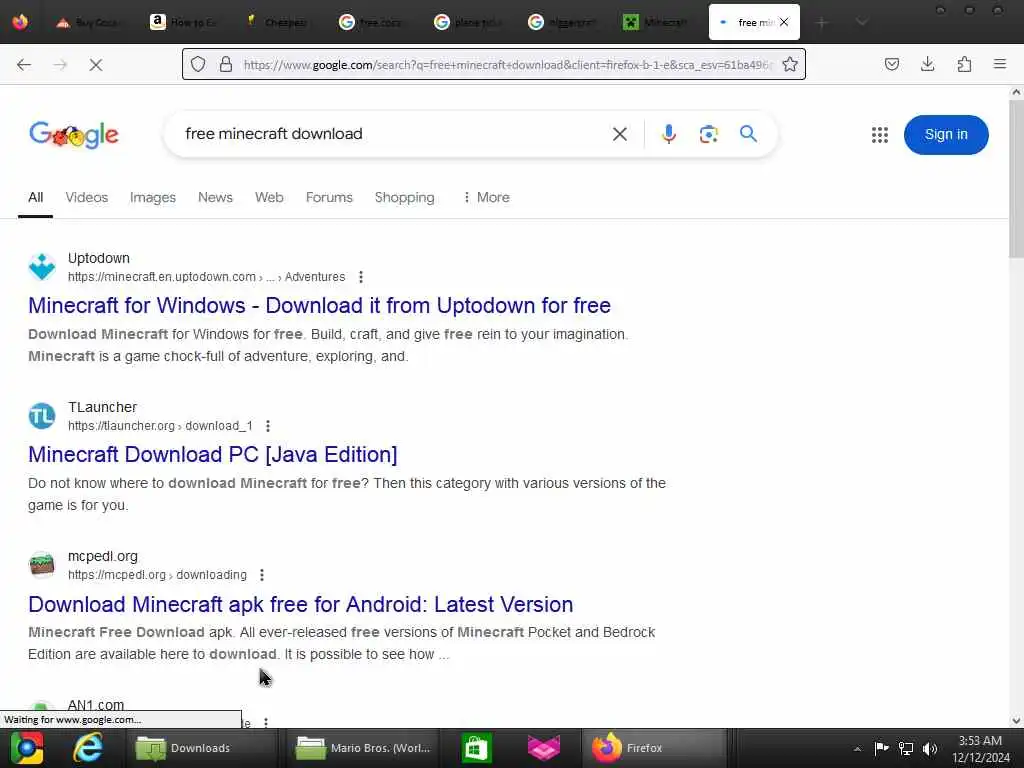Click the mcpedl.org downloading URL
Viewport: 1024px width, 768px height.
[x=157, y=575]
